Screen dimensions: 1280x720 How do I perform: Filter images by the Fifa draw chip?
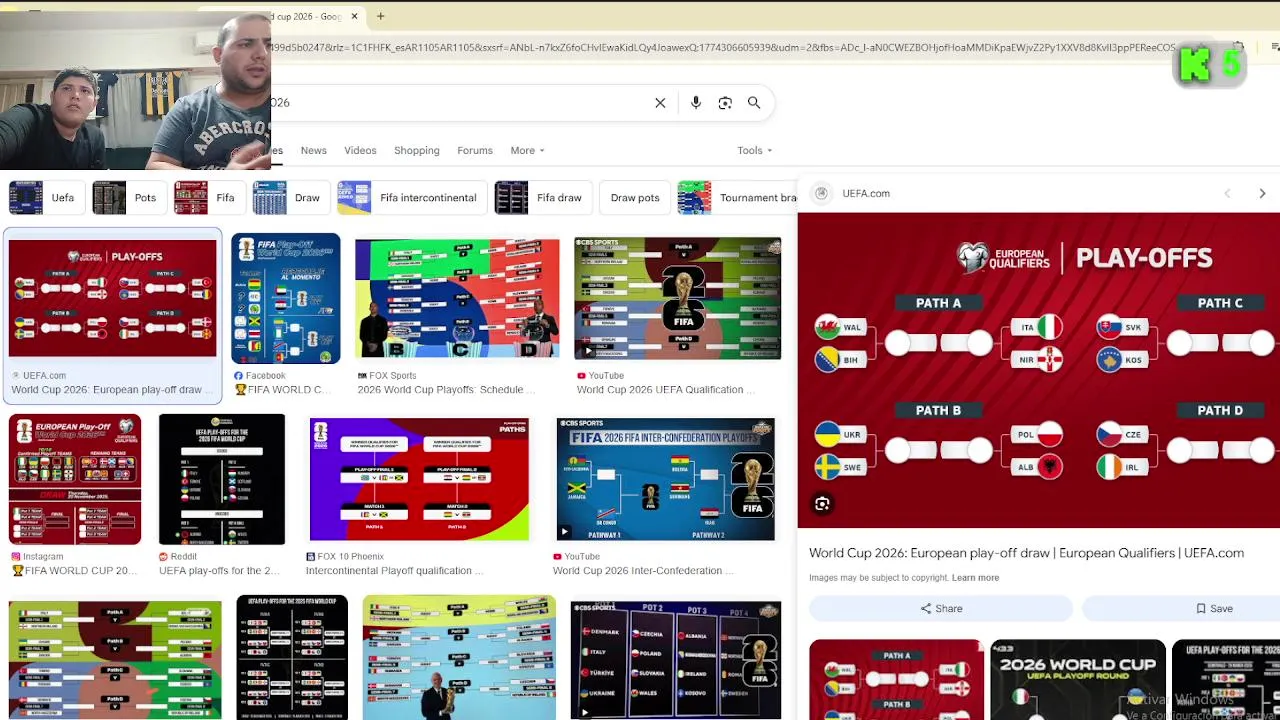point(541,198)
